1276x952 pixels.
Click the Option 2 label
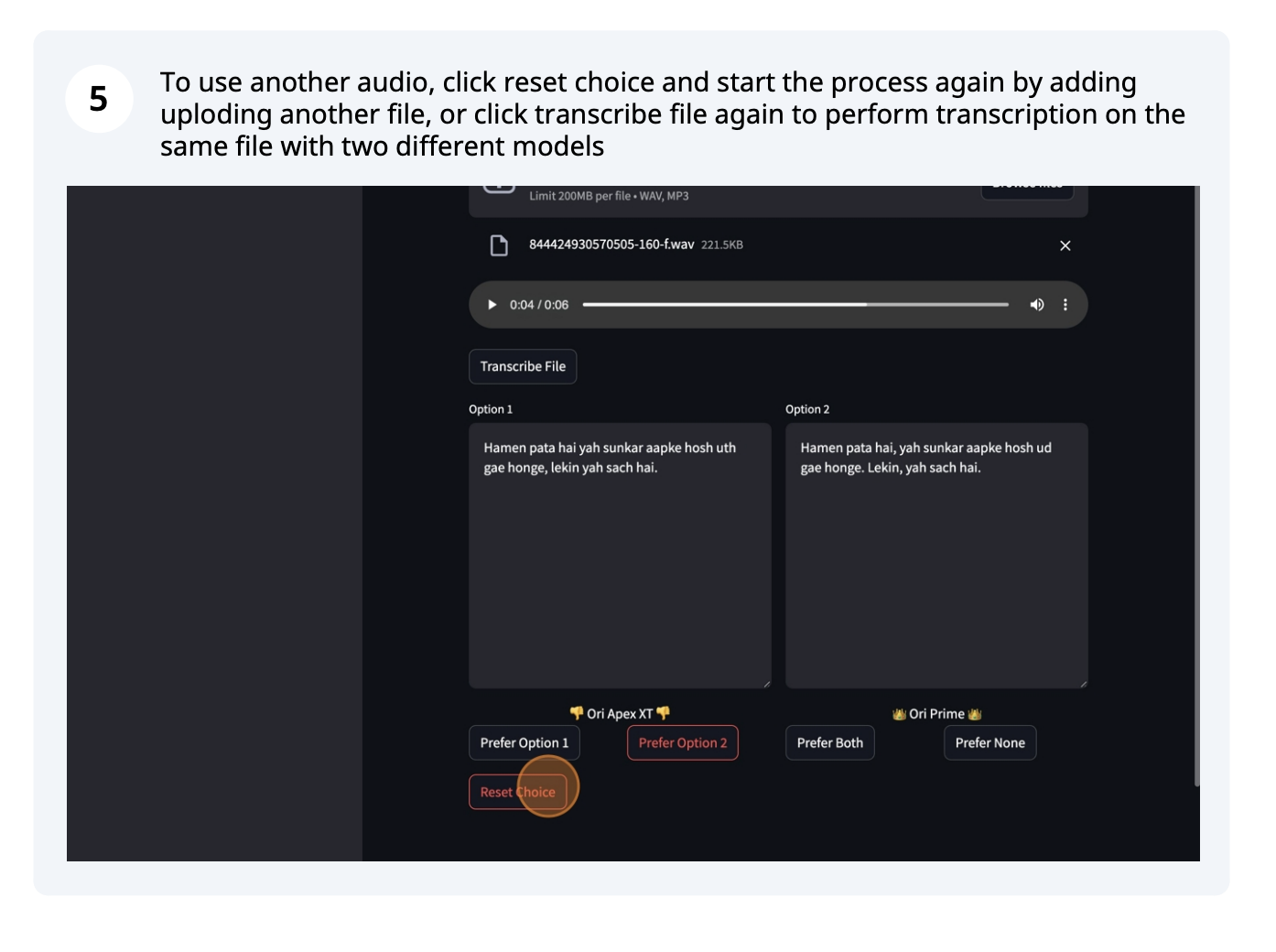tap(807, 409)
